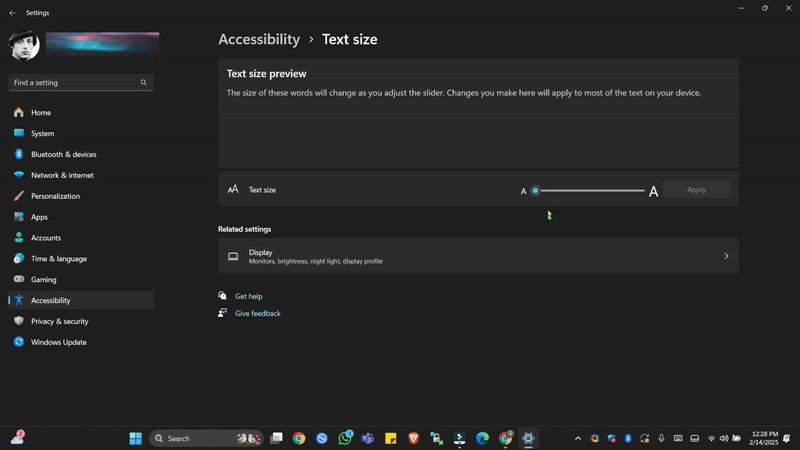
Task: Go to Network & internet settings
Action: 81,176
